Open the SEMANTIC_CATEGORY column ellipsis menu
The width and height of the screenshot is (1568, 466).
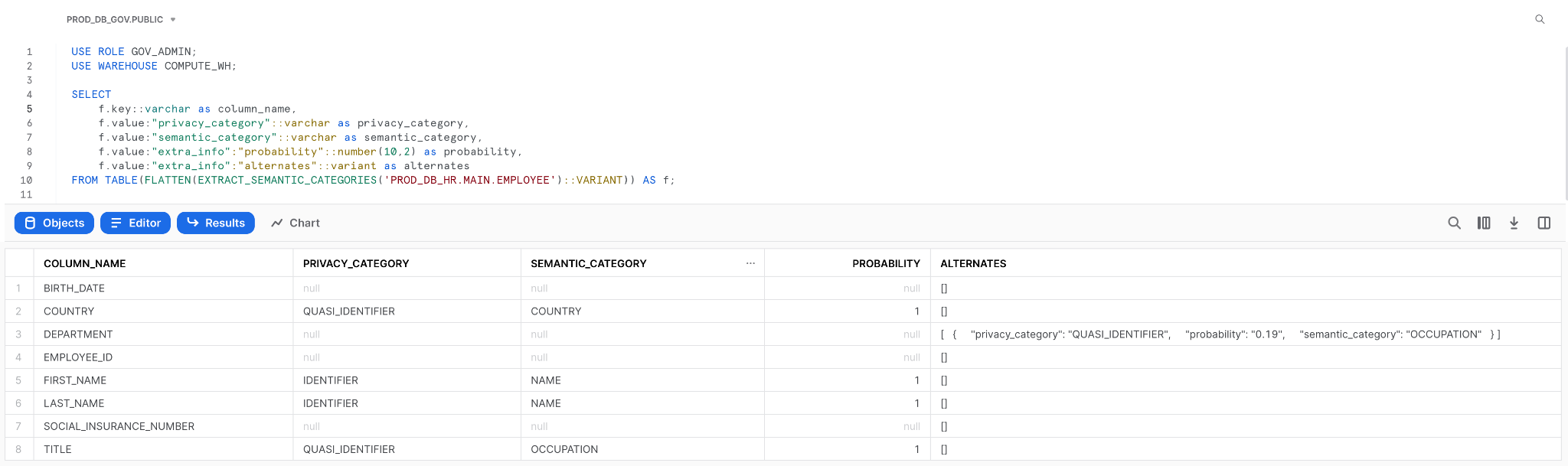click(750, 263)
